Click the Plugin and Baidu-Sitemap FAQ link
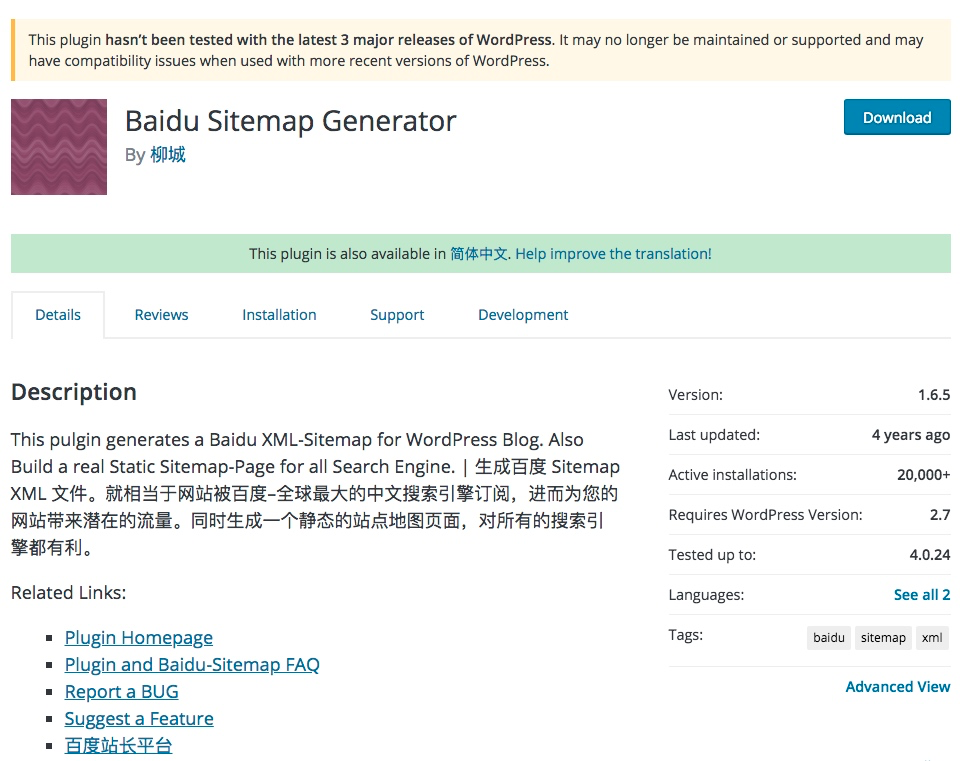Viewport: 970px width, 761px height. point(192,664)
